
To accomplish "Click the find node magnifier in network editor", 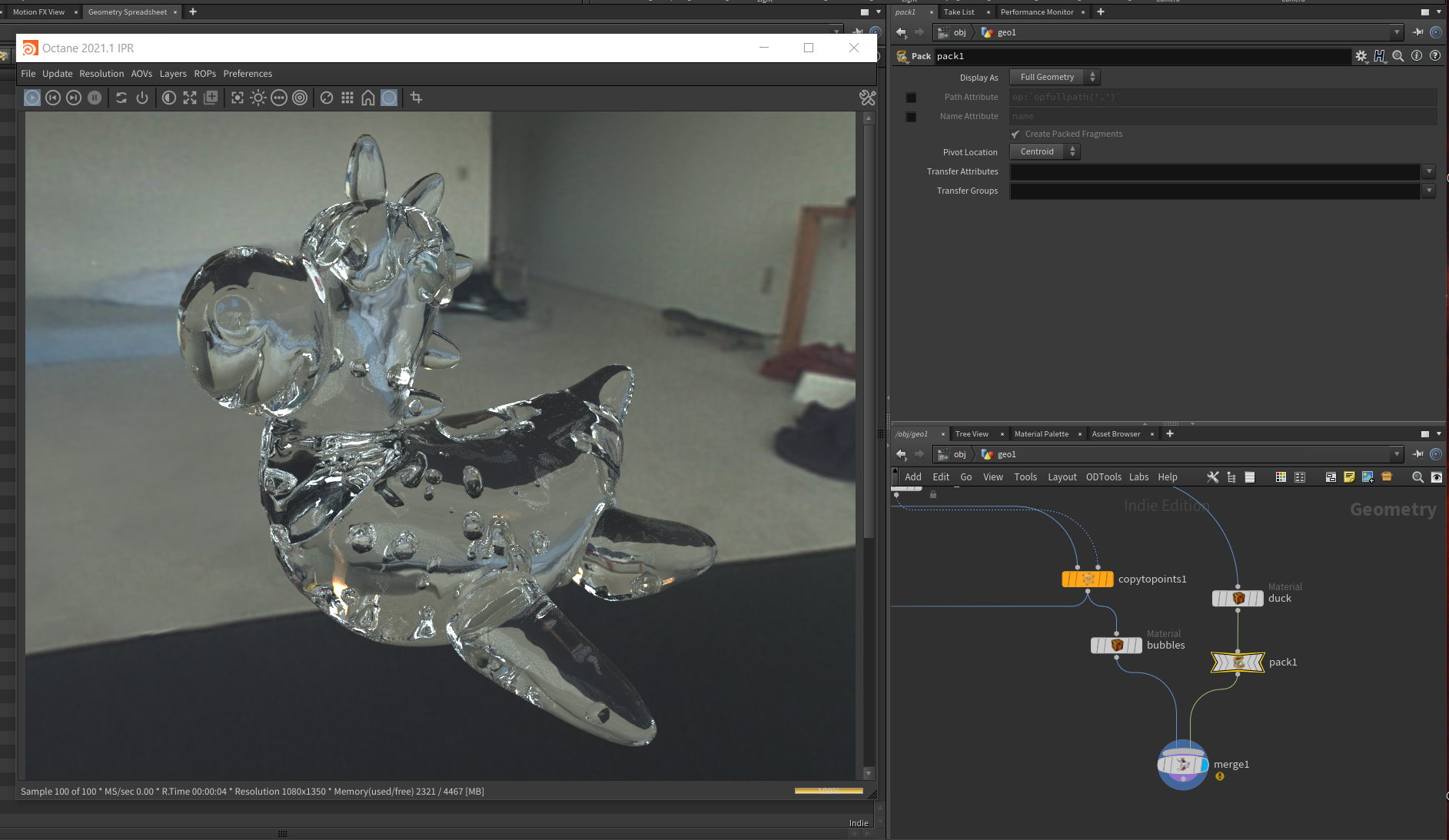I will click(x=1417, y=477).
